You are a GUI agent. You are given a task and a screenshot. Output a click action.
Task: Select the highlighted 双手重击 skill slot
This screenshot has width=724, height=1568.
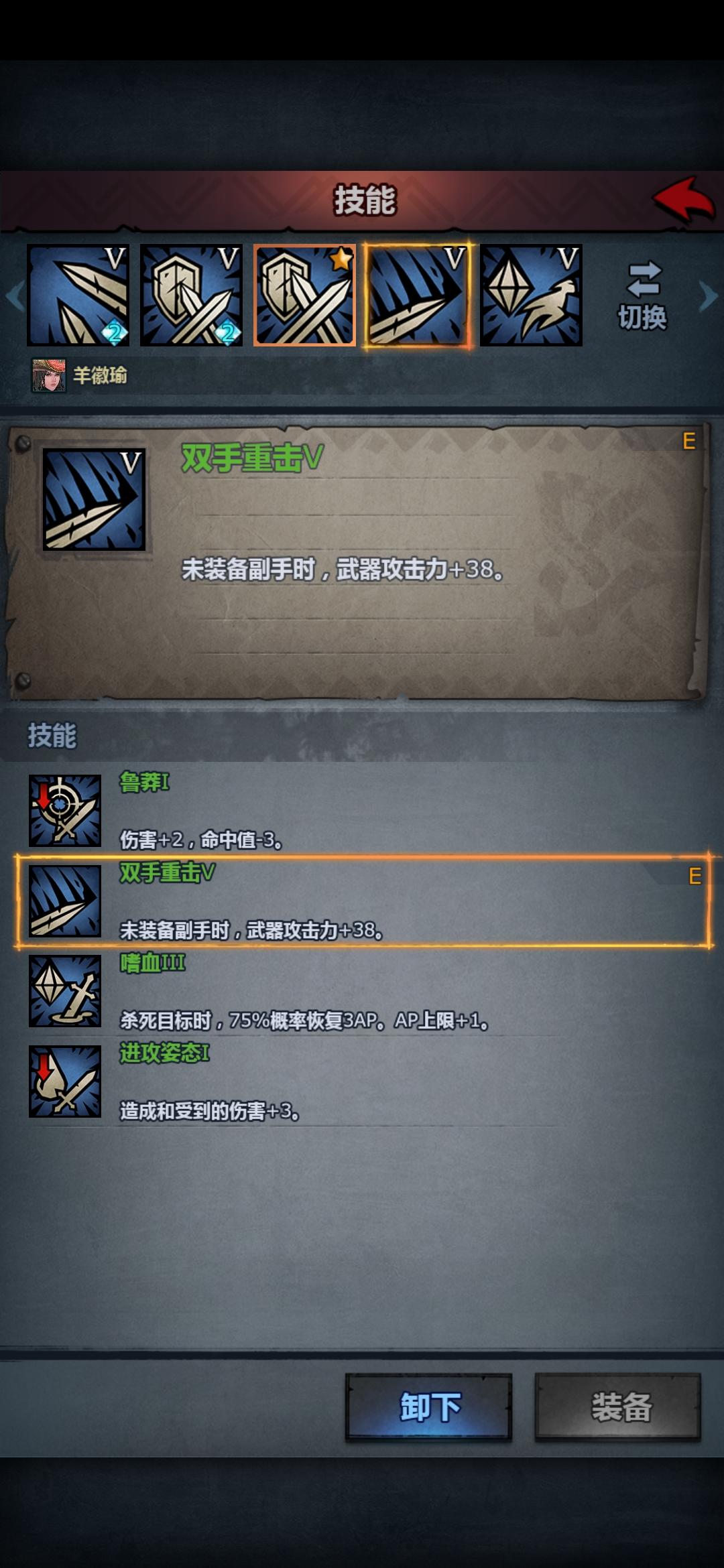pyautogui.click(x=418, y=296)
